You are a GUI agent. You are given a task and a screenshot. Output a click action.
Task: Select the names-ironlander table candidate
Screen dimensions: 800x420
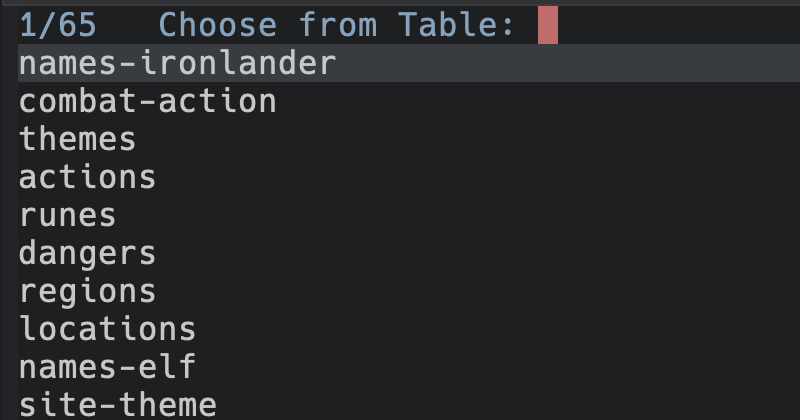[x=177, y=63]
